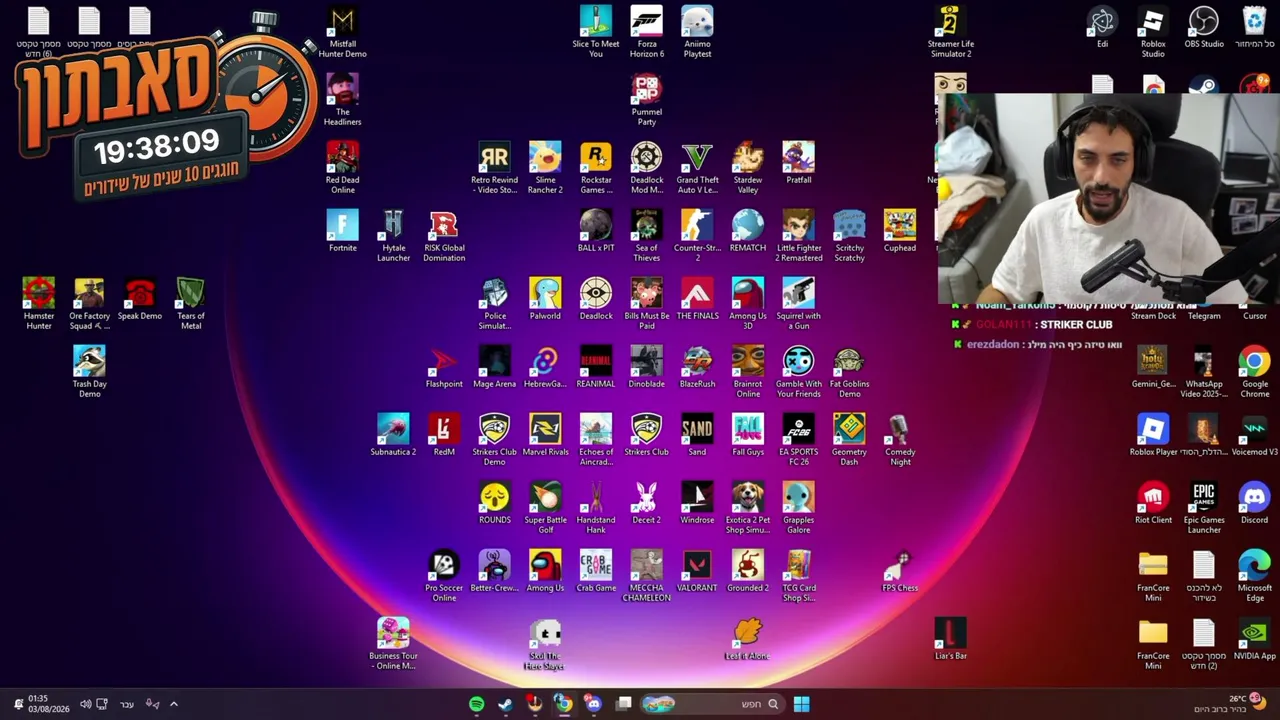Open the Crab Game shortcut
The width and height of the screenshot is (1280, 720).
pyautogui.click(x=596, y=572)
